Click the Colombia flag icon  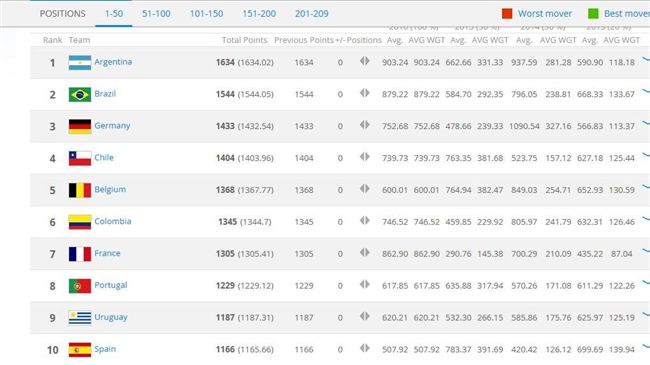click(80, 222)
